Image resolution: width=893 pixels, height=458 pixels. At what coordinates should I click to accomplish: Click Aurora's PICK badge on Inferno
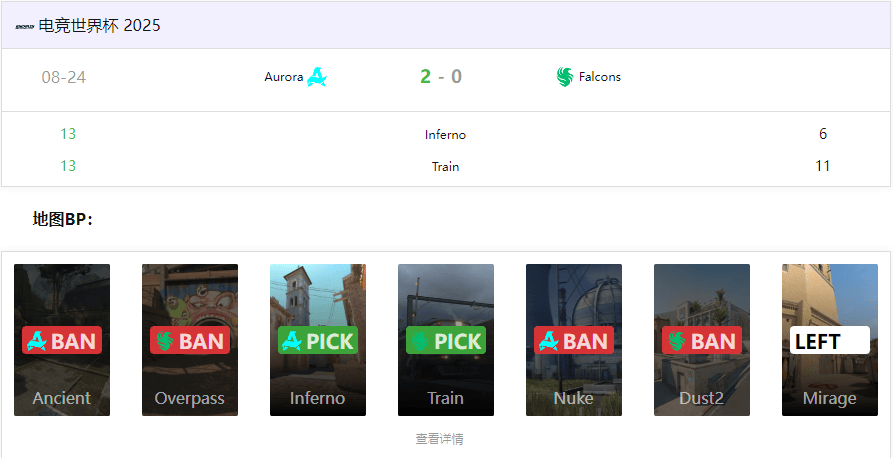click(x=318, y=340)
